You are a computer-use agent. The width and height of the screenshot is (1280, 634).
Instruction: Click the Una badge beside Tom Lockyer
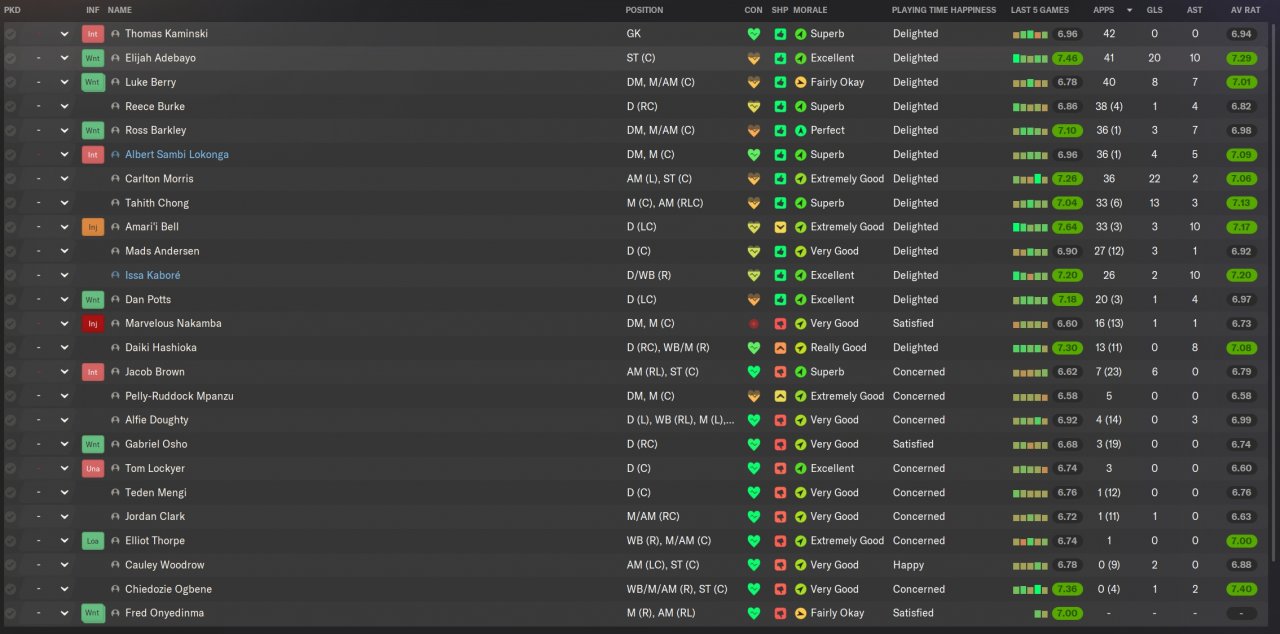click(x=93, y=469)
